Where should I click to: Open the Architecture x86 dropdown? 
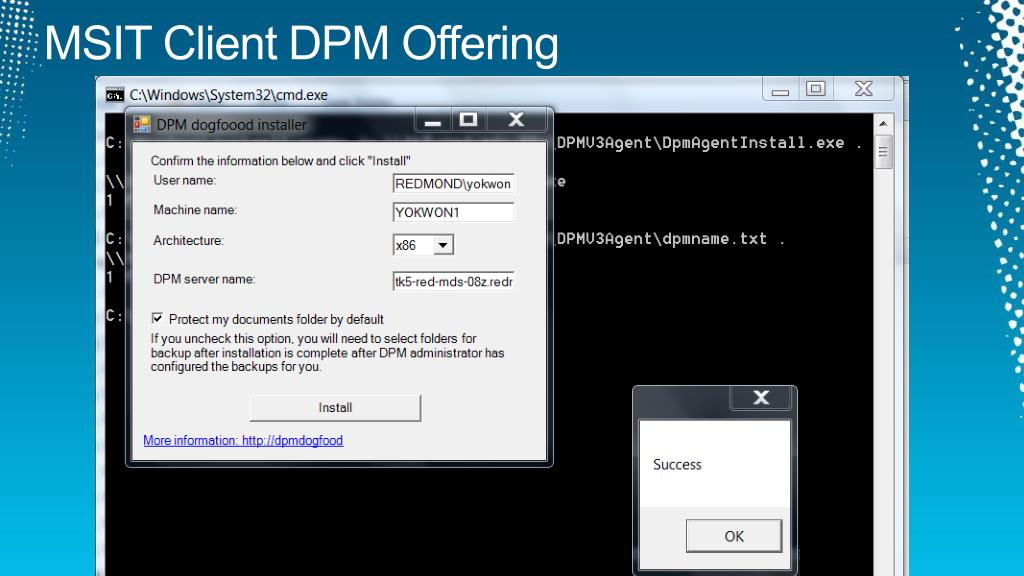coord(443,245)
